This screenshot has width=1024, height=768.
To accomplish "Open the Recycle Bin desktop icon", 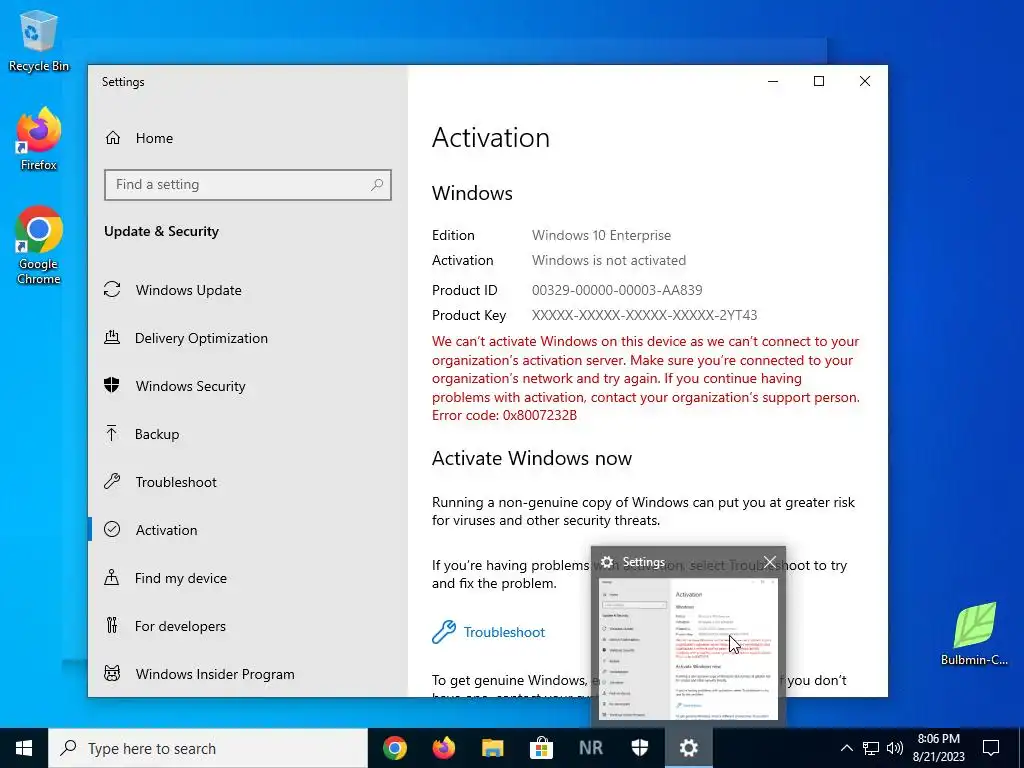I will point(39,40).
